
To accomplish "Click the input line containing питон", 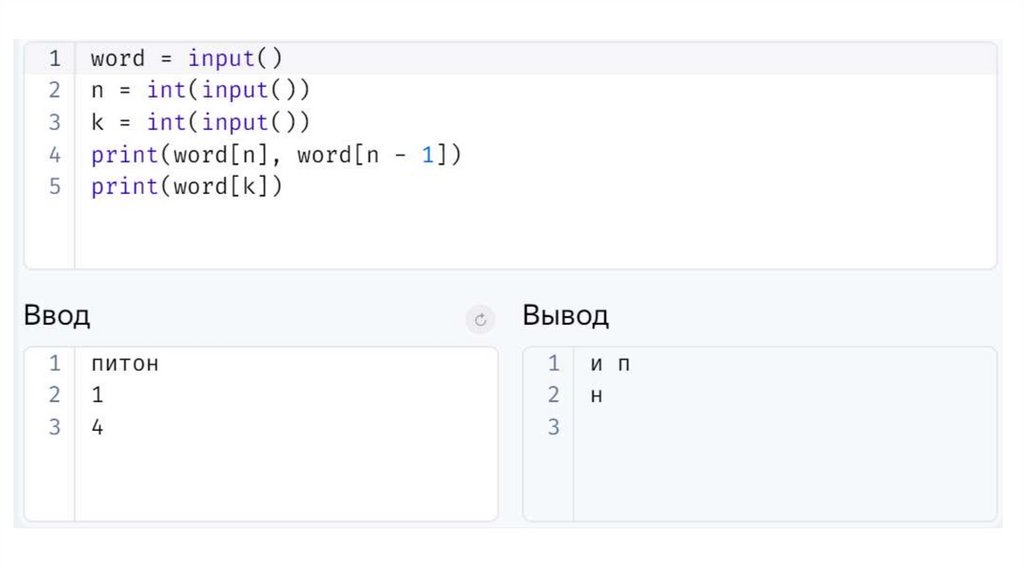I will [125, 364].
